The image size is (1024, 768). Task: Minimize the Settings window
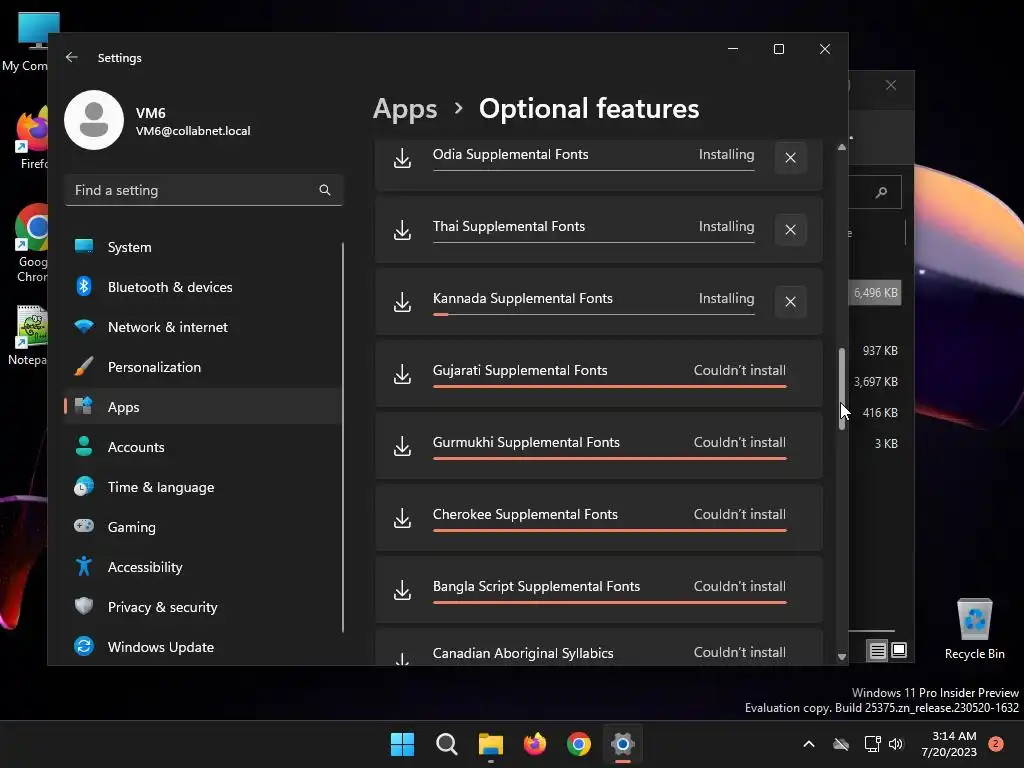[x=733, y=49]
